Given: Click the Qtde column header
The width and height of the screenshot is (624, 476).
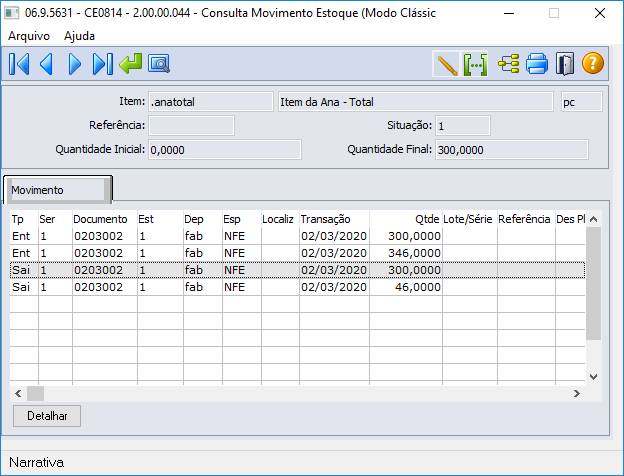Looking at the screenshot, I should (406, 219).
